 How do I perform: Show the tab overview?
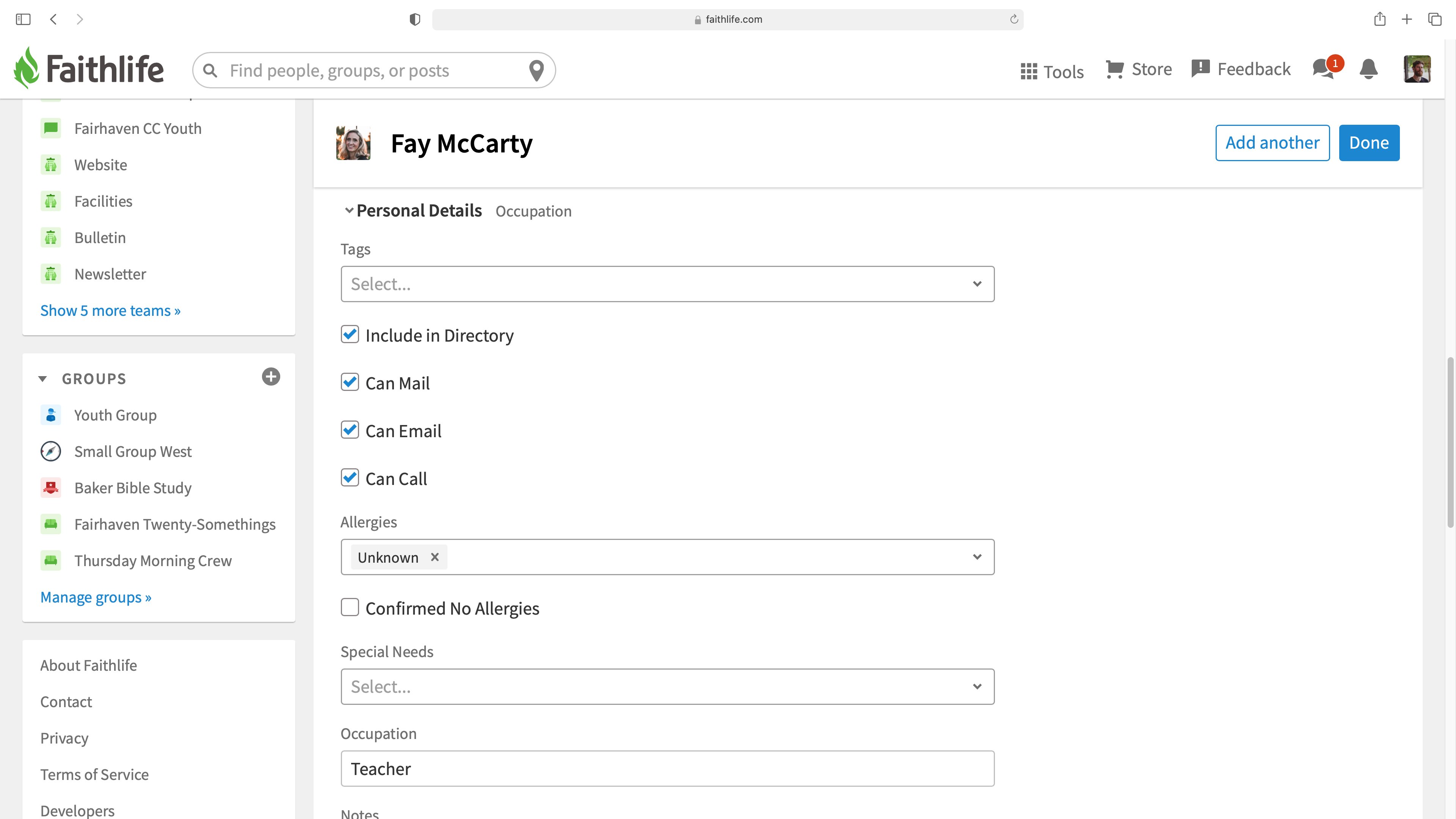[1434, 19]
